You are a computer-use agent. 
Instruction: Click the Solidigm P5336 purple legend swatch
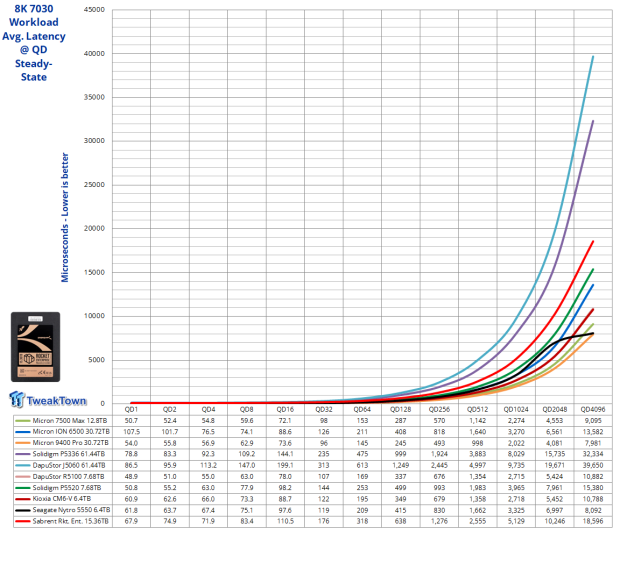pos(23,454)
